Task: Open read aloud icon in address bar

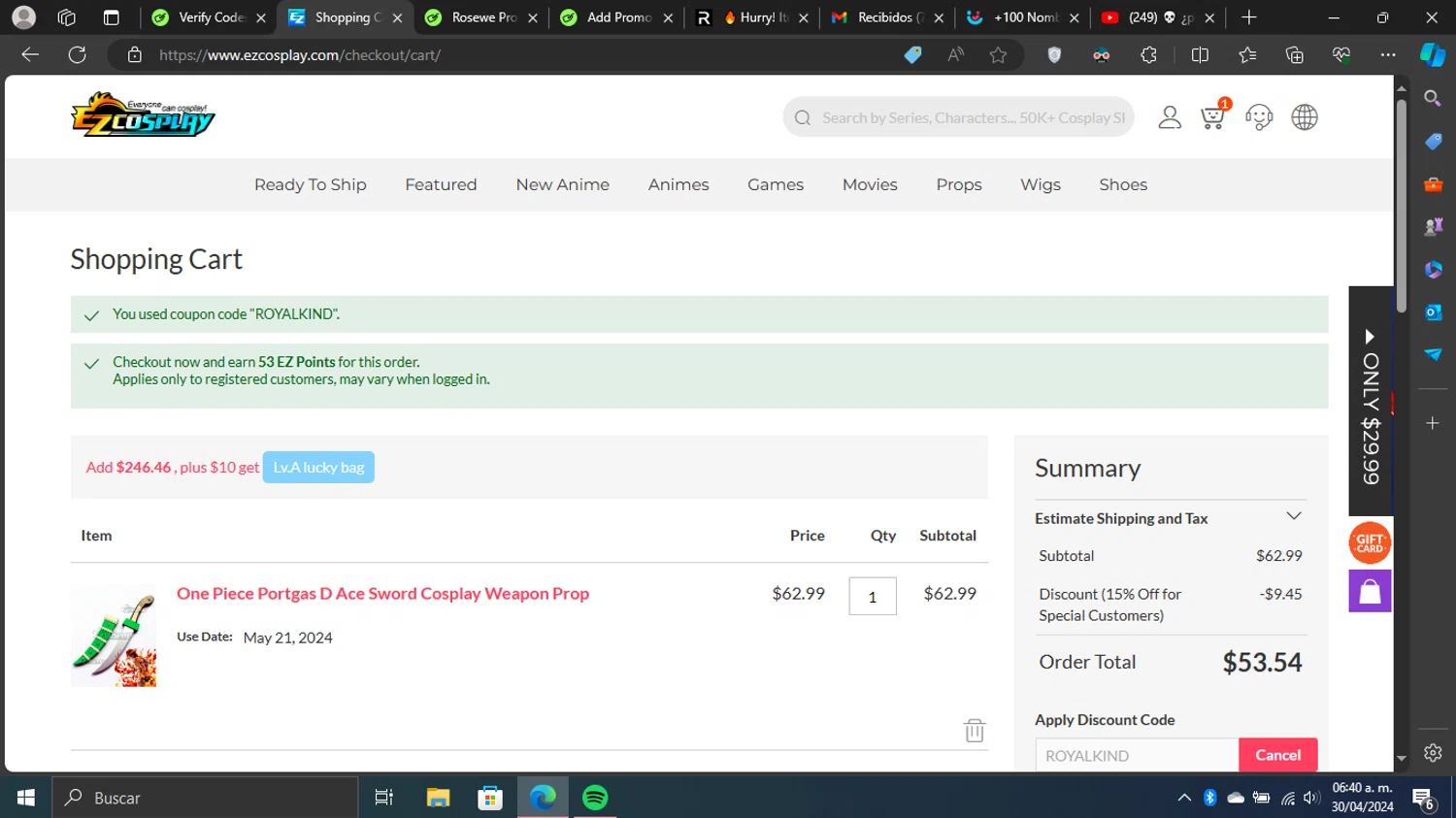Action: click(x=956, y=55)
